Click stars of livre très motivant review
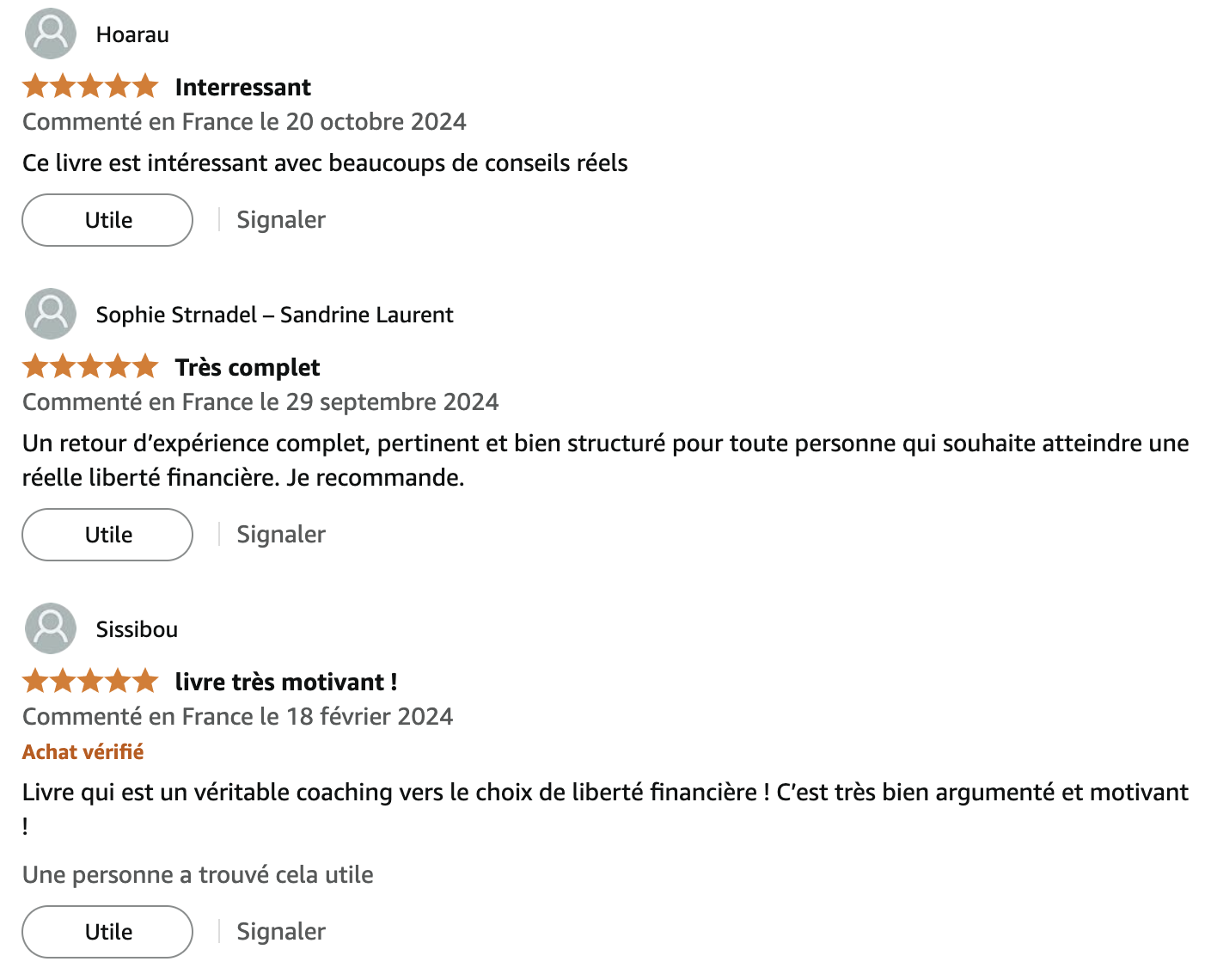 click(90, 682)
